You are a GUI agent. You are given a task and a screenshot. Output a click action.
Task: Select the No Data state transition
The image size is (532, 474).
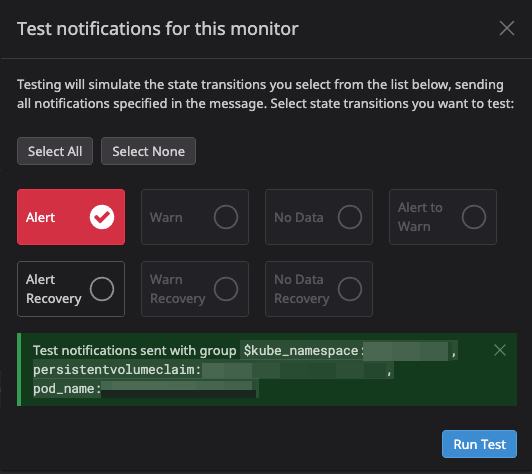click(x=319, y=217)
